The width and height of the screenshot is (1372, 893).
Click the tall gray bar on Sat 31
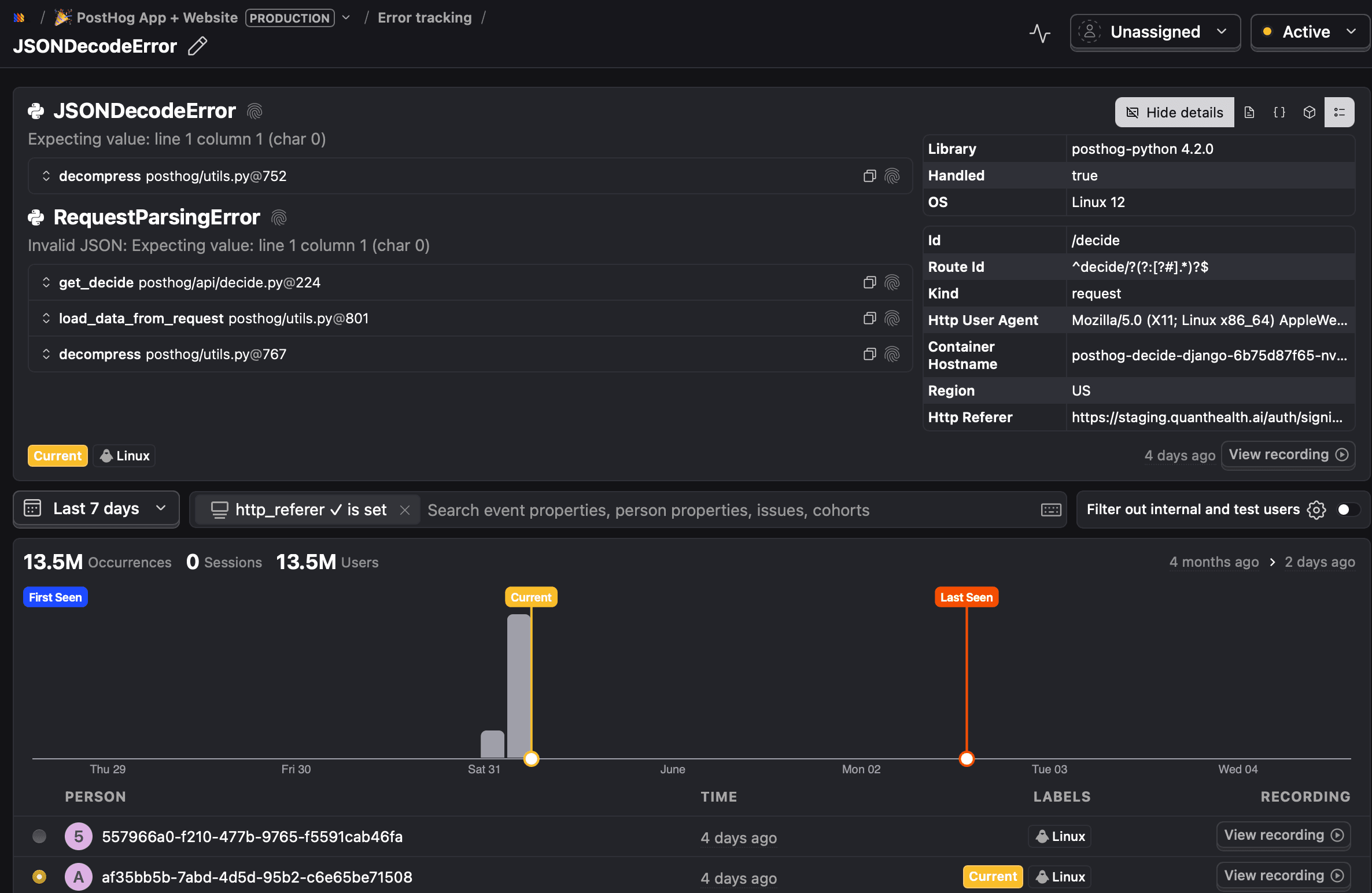(x=519, y=686)
